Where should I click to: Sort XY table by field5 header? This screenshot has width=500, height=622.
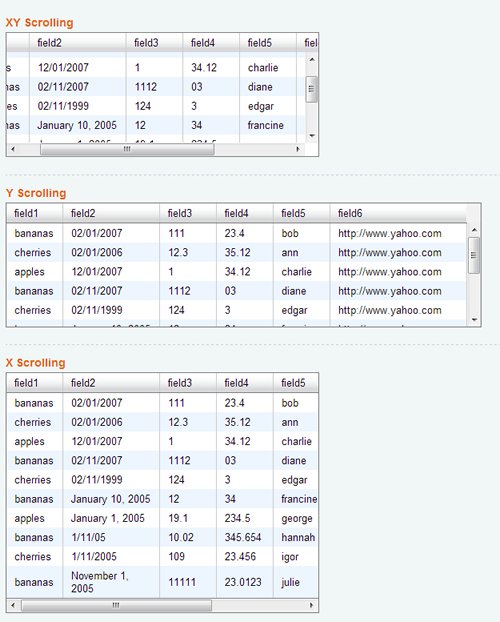point(268,42)
